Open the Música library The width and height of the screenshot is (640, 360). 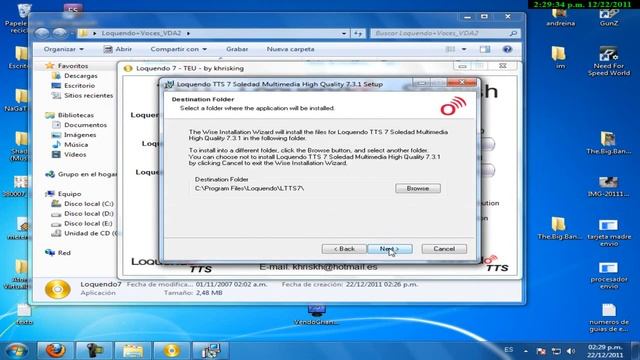tap(76, 144)
